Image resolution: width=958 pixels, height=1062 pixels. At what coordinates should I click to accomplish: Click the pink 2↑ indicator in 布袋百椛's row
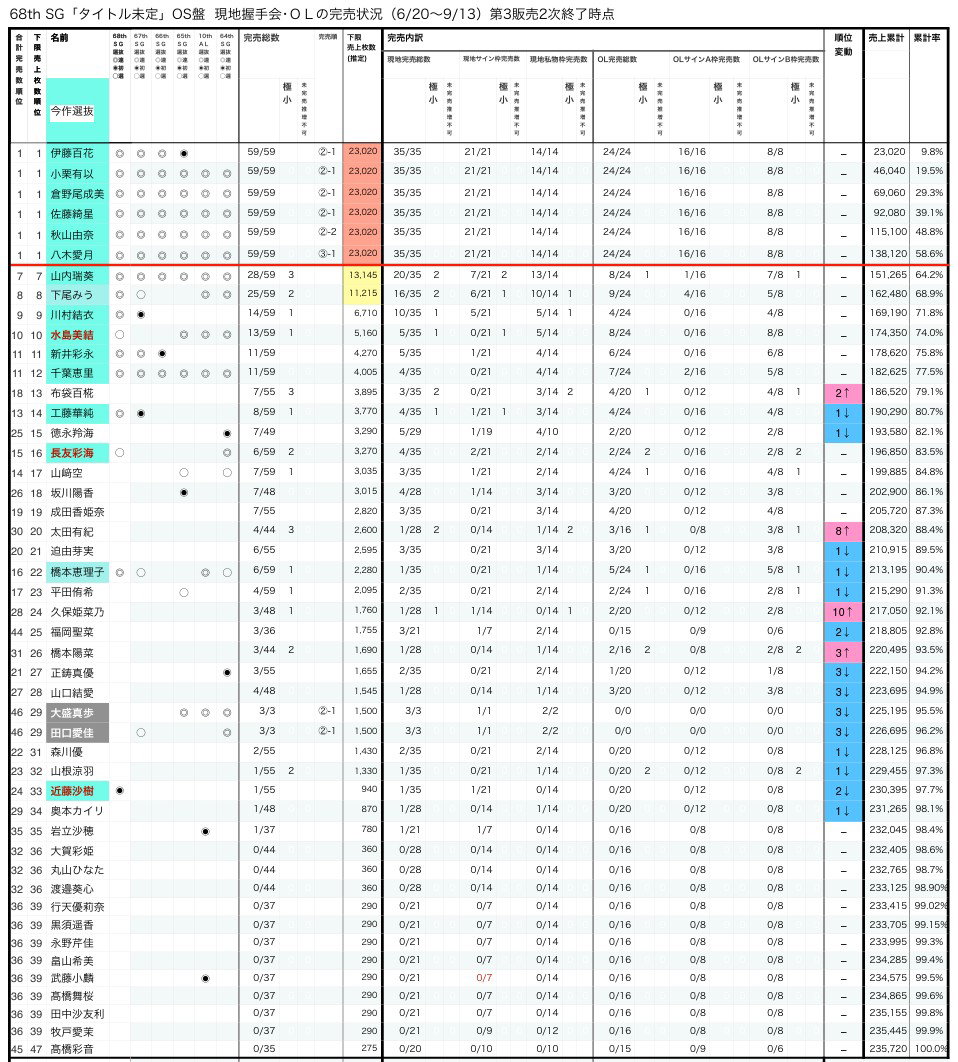point(843,393)
